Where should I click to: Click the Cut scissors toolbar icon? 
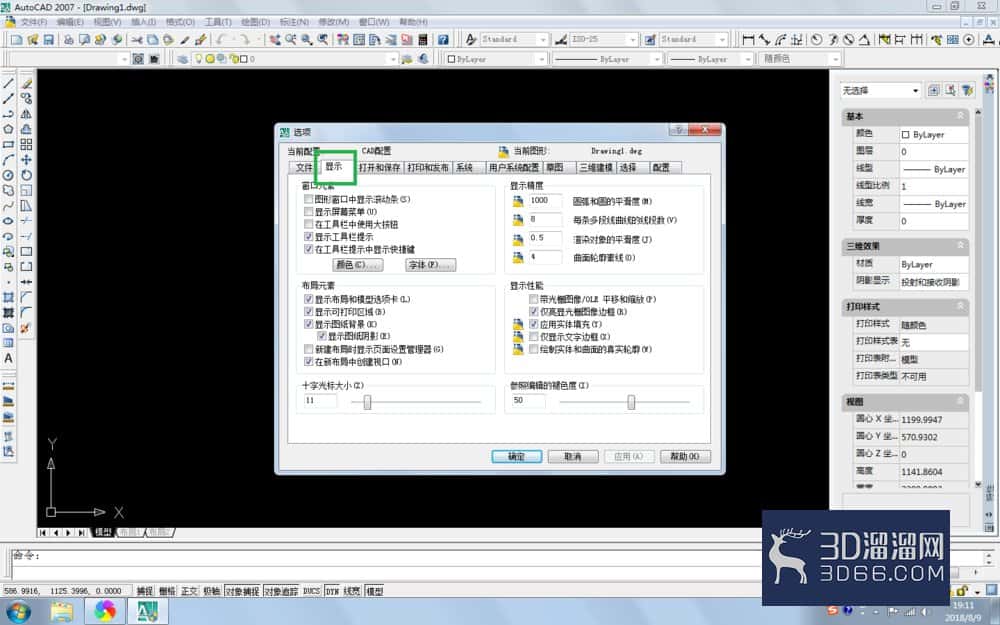click(x=137, y=40)
